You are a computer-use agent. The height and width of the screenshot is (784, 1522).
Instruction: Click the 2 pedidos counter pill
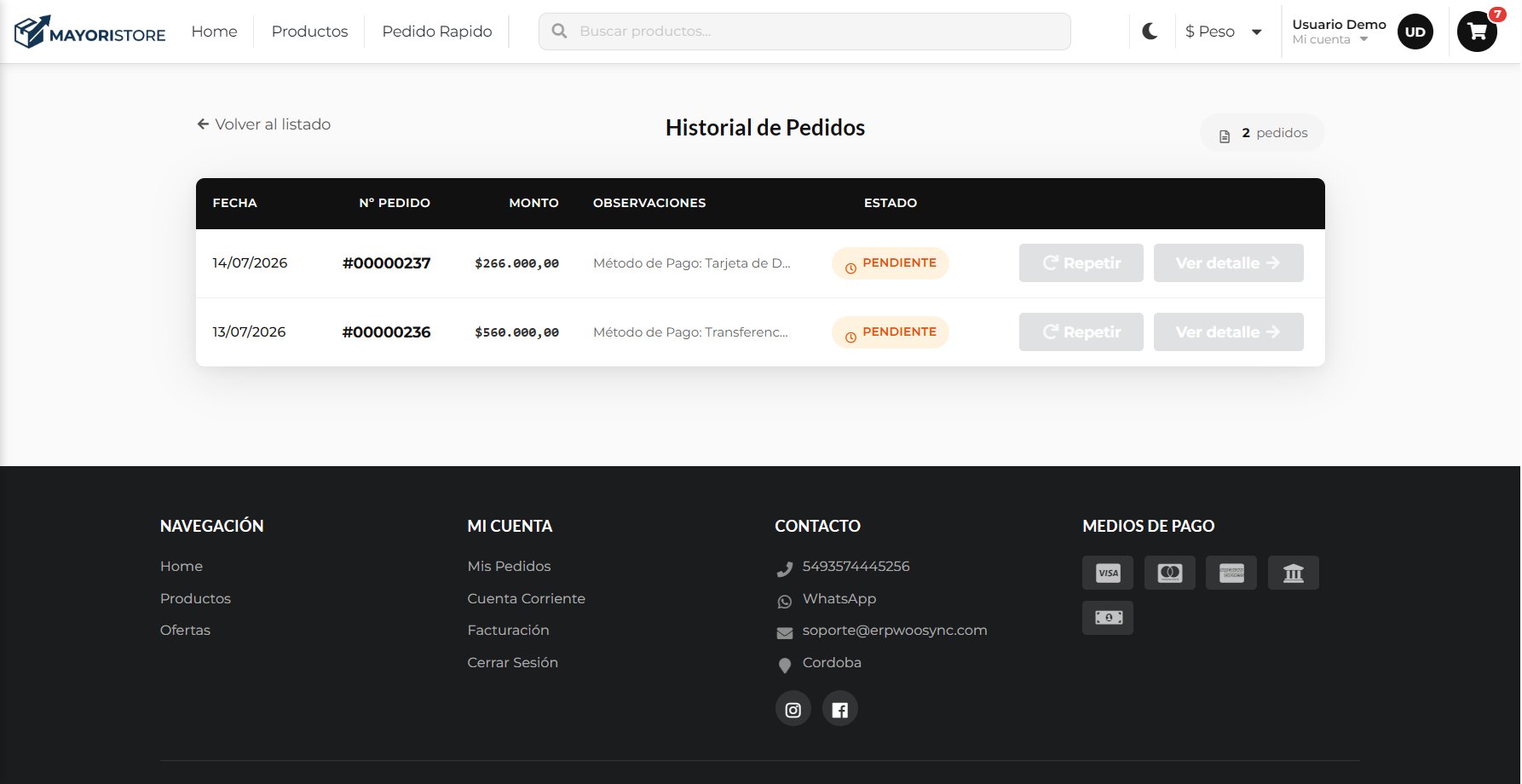tap(1262, 133)
